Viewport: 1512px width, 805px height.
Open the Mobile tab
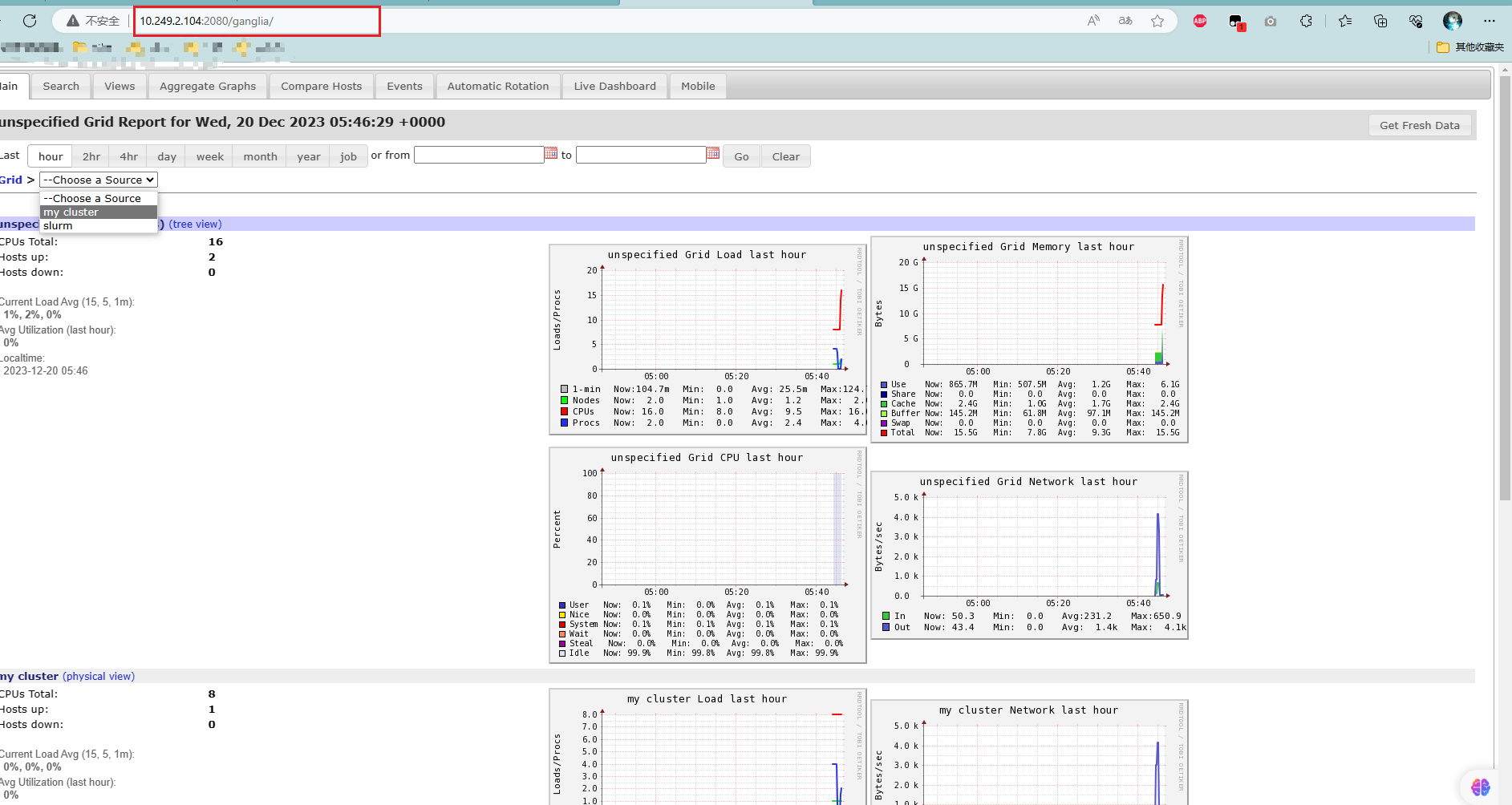pos(698,86)
